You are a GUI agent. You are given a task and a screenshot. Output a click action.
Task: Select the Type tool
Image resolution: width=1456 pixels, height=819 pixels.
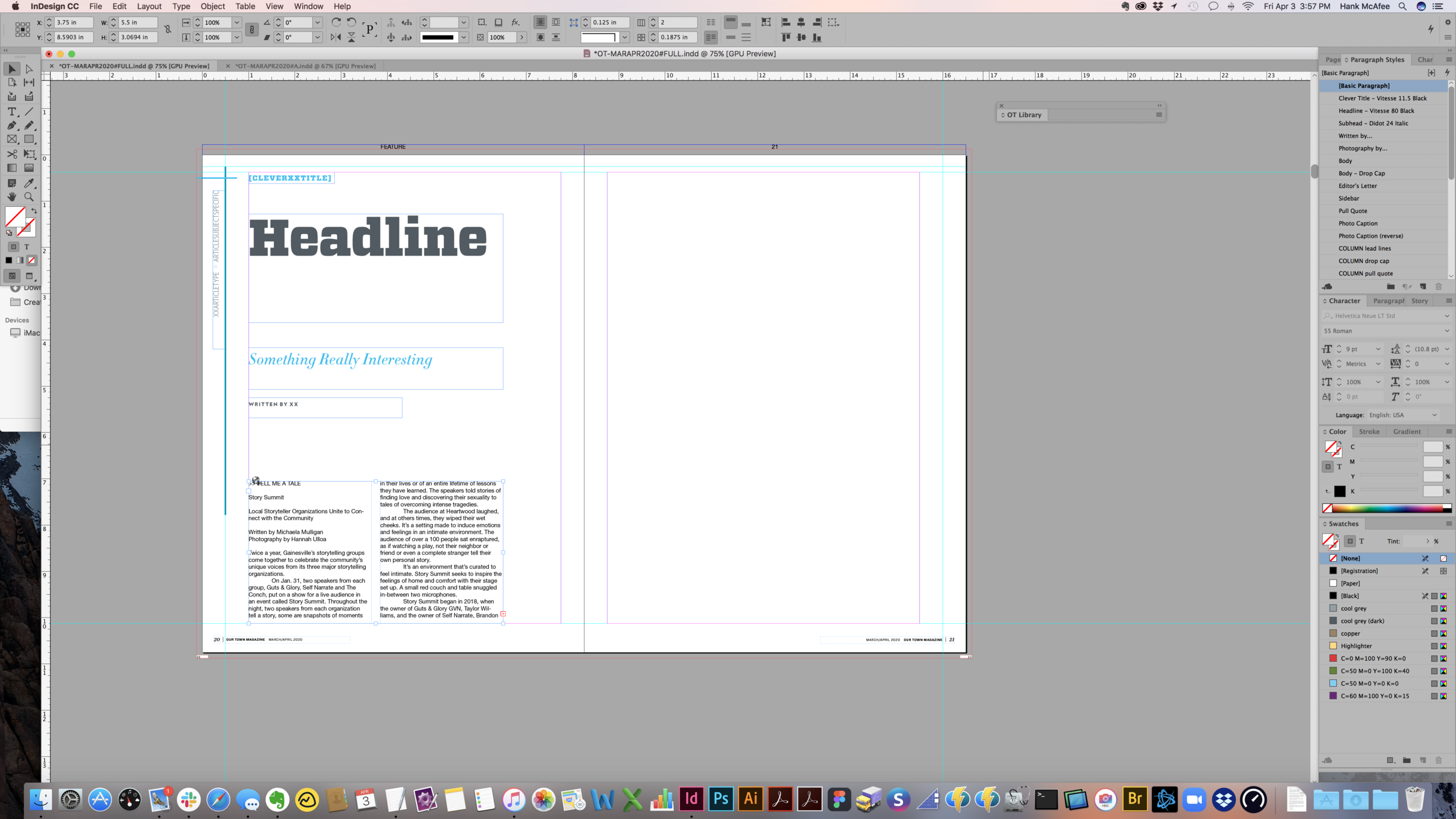pyautogui.click(x=12, y=111)
